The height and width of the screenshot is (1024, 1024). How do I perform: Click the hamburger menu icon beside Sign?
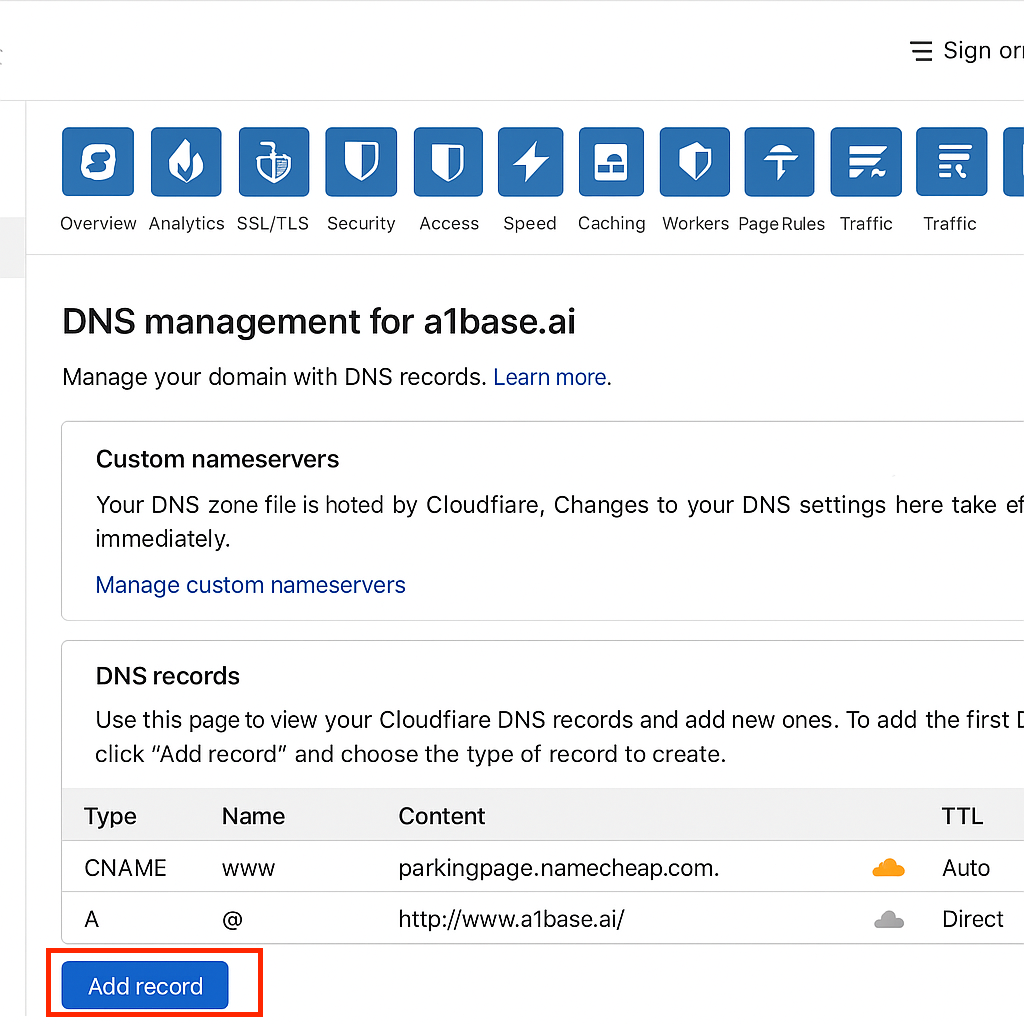click(x=921, y=51)
